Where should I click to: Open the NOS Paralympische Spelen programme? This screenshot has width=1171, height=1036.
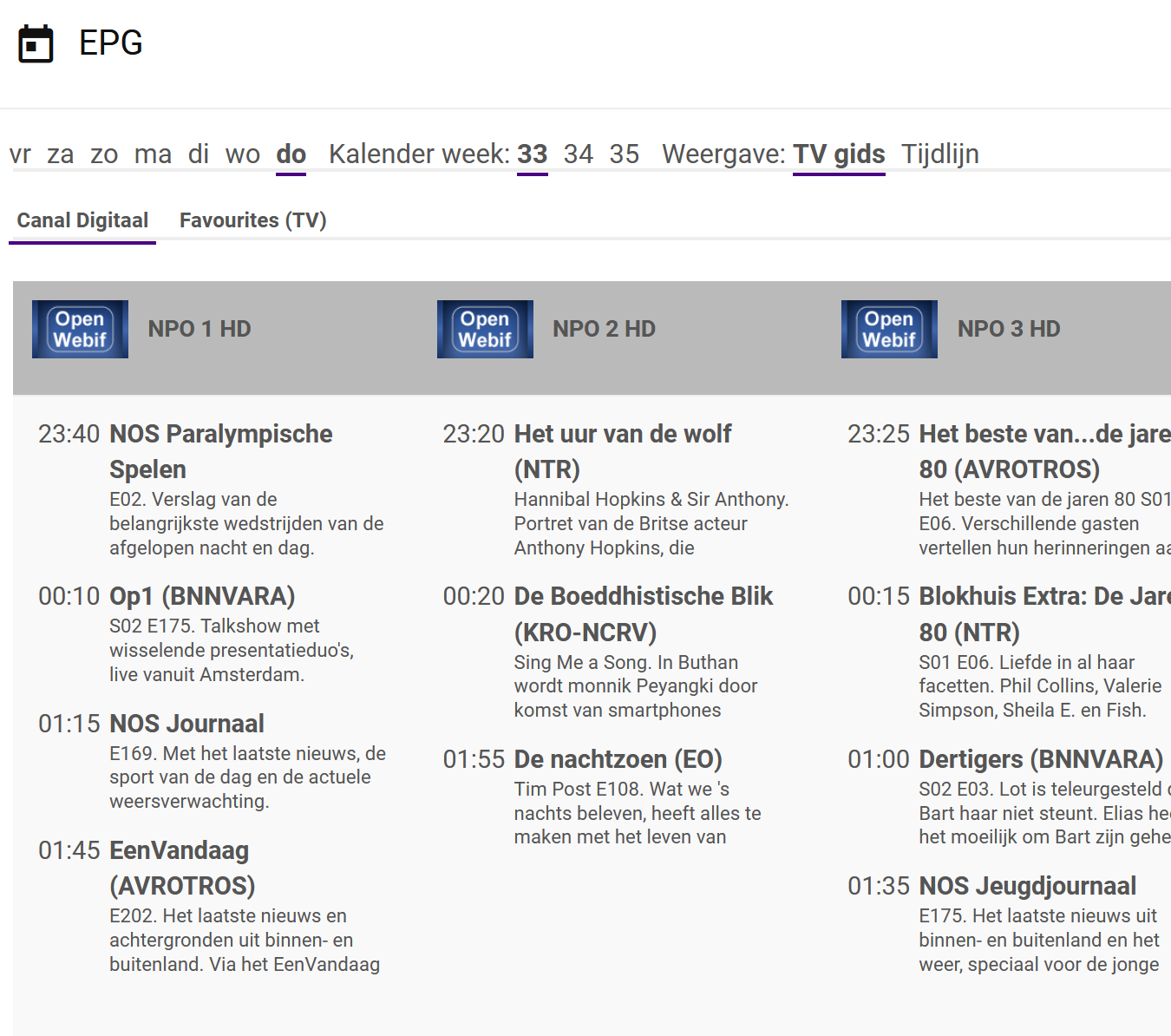pyautogui.click(x=221, y=451)
